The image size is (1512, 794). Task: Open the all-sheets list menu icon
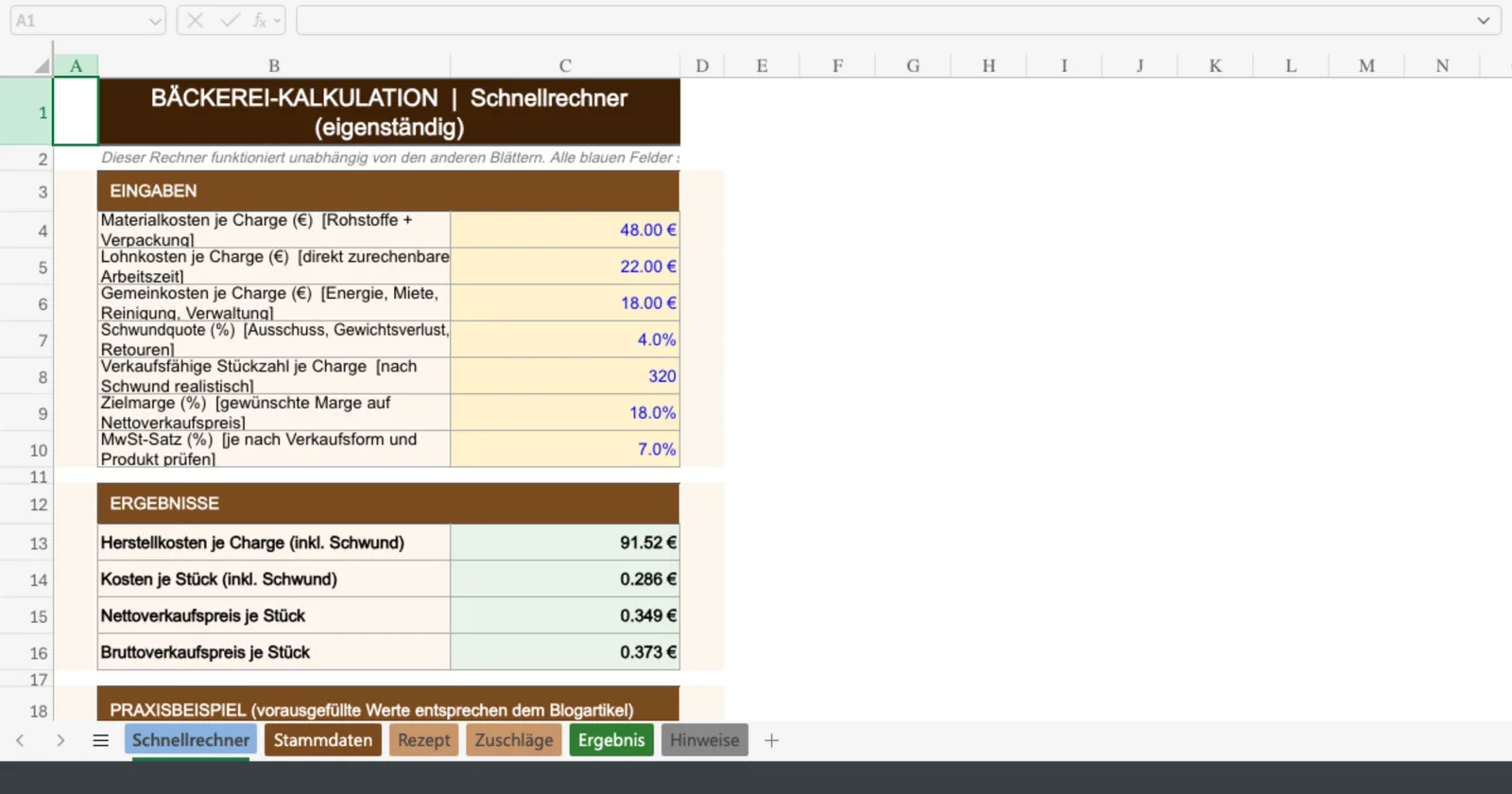point(100,740)
